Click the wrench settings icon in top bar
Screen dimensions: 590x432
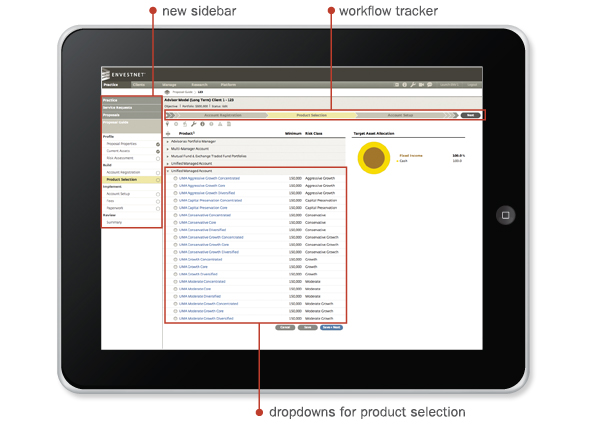[x=413, y=85]
